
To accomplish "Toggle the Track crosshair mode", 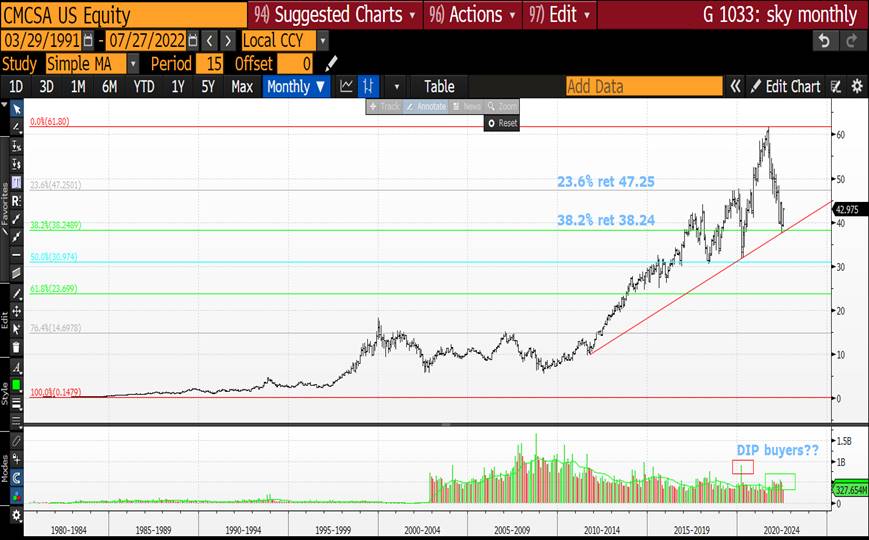I will click(384, 106).
